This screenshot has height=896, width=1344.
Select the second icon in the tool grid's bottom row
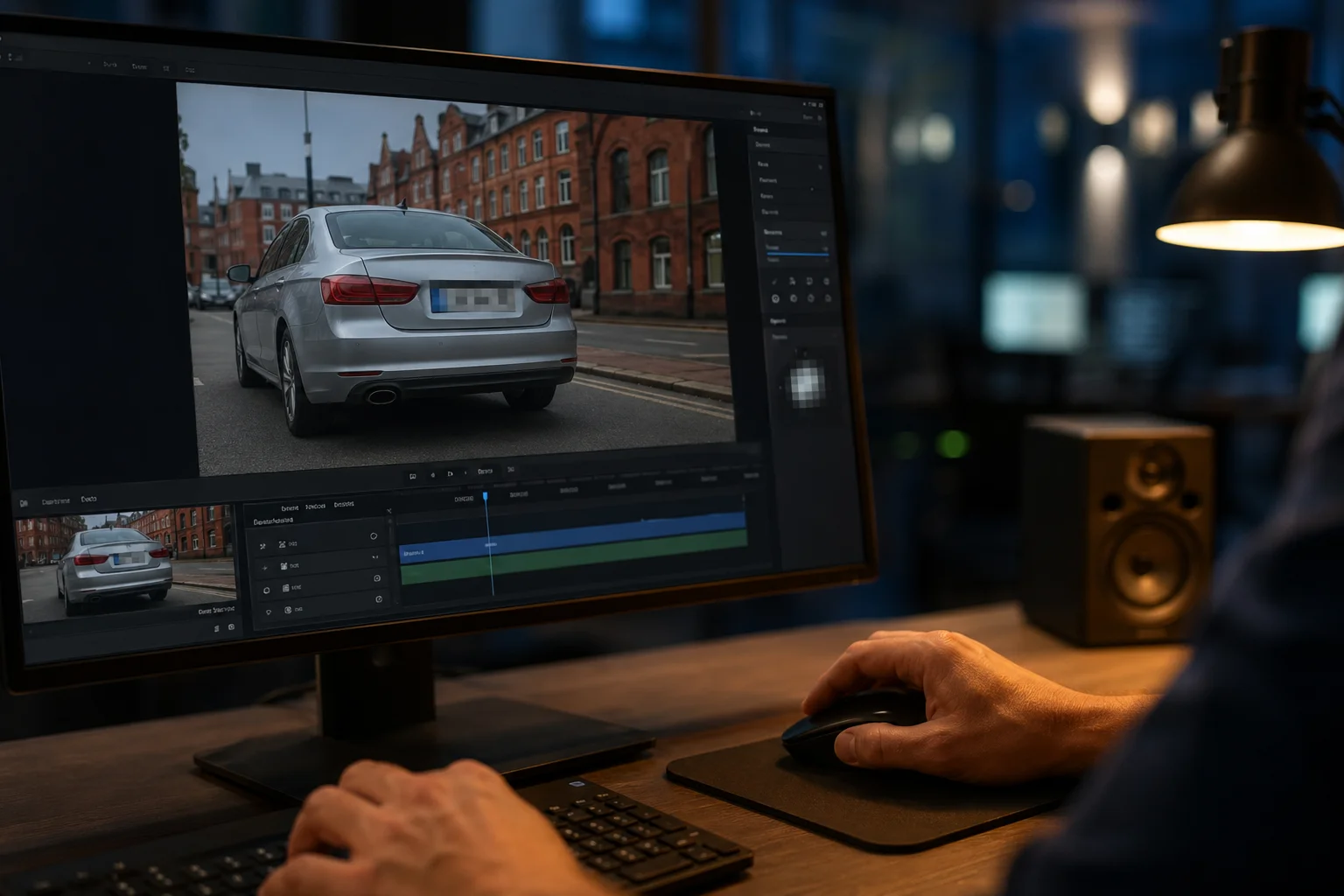(x=794, y=298)
